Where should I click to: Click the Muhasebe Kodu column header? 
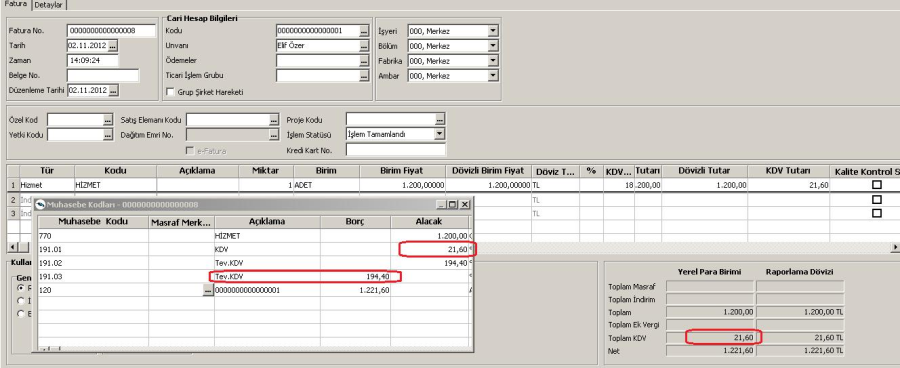[93, 222]
